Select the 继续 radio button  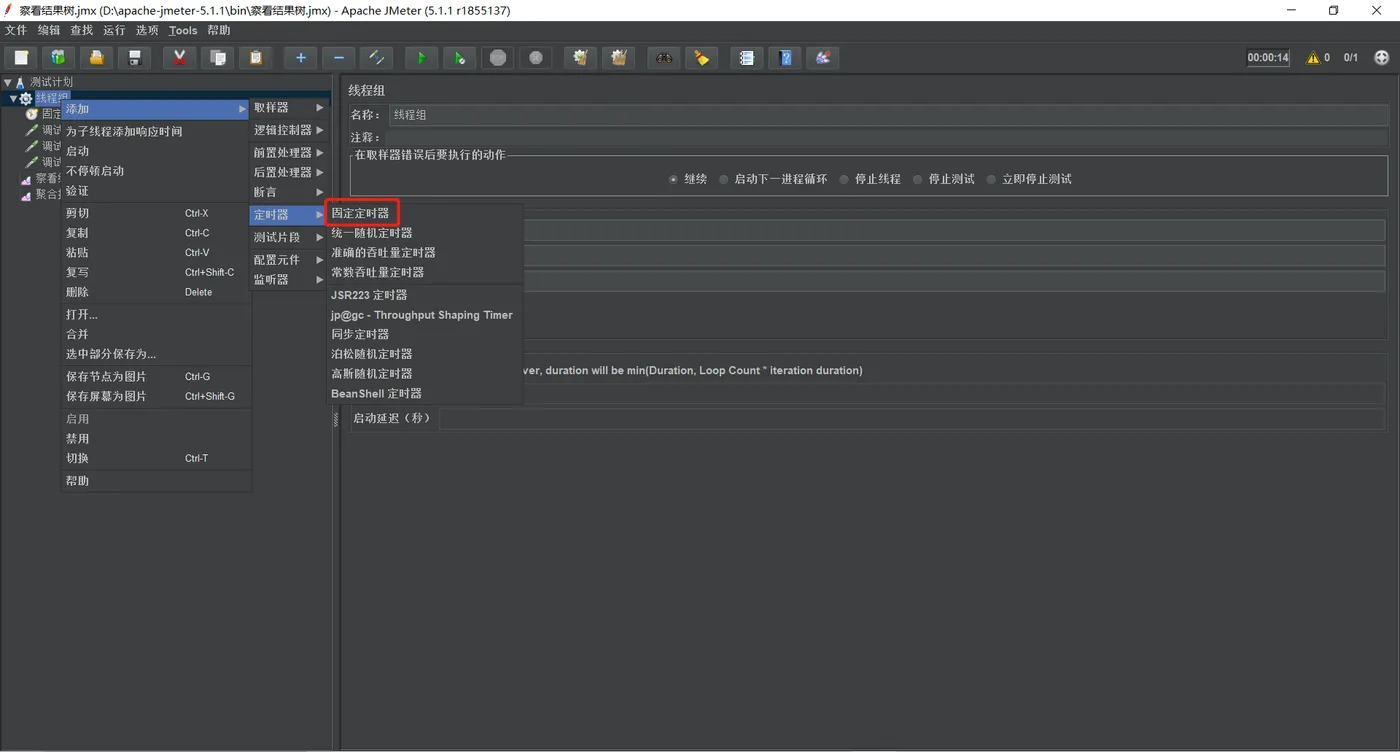[673, 180]
